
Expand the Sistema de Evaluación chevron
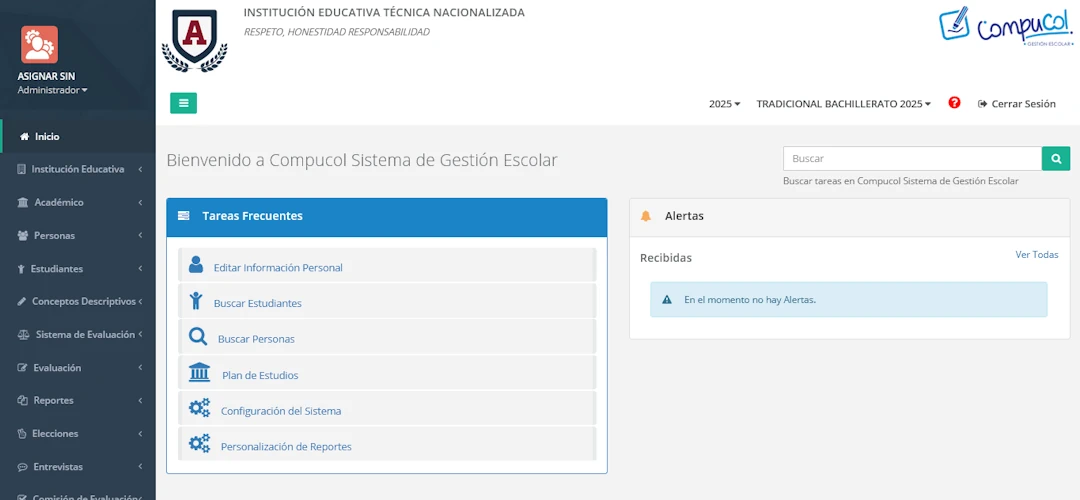pyautogui.click(x=140, y=335)
